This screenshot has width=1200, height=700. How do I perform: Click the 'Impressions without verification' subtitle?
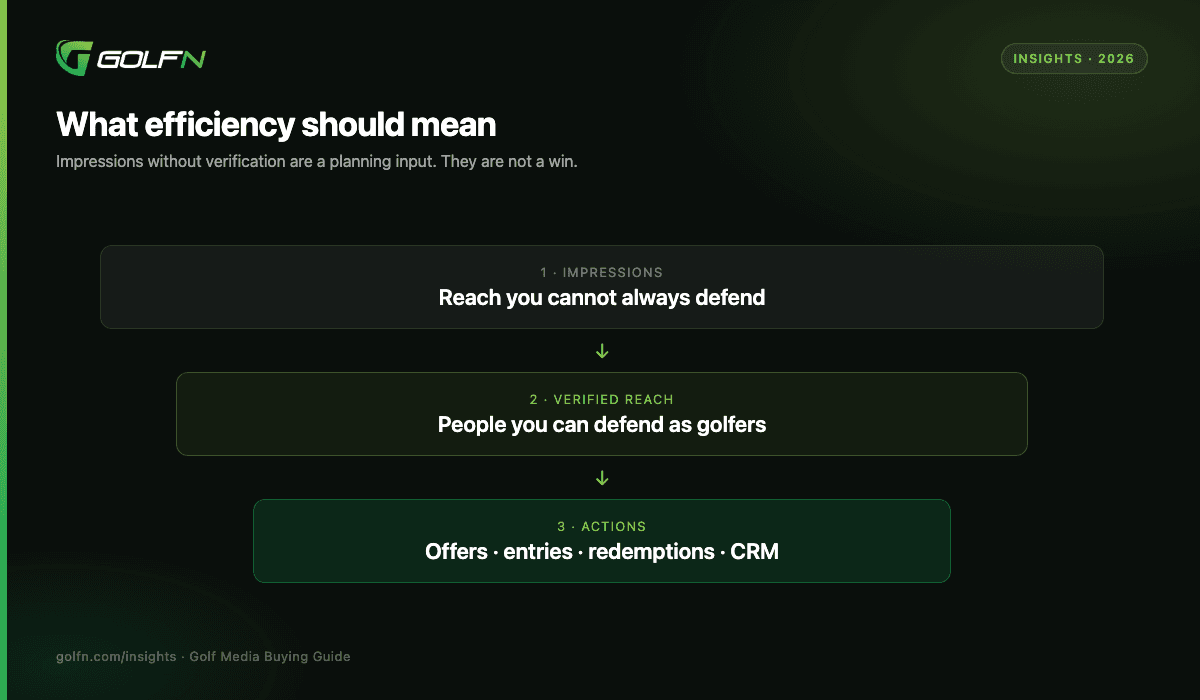pyautogui.click(x=317, y=161)
